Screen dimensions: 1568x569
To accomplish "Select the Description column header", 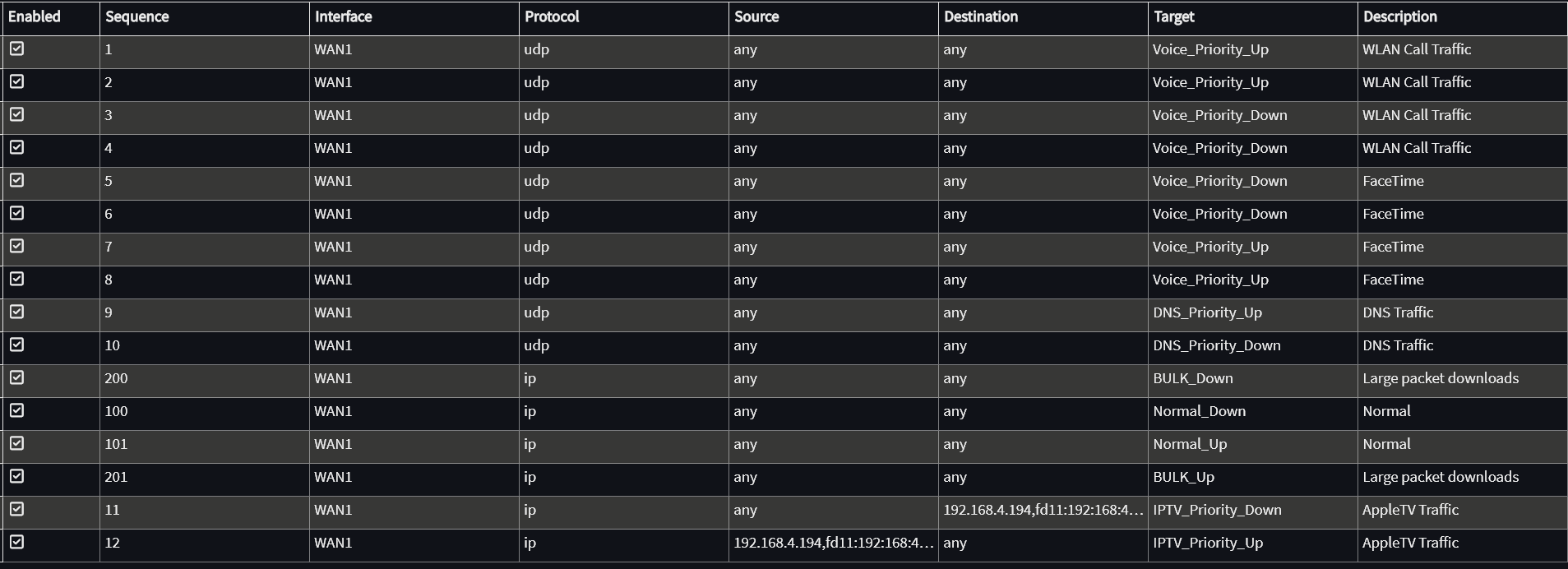I will pos(1399,16).
